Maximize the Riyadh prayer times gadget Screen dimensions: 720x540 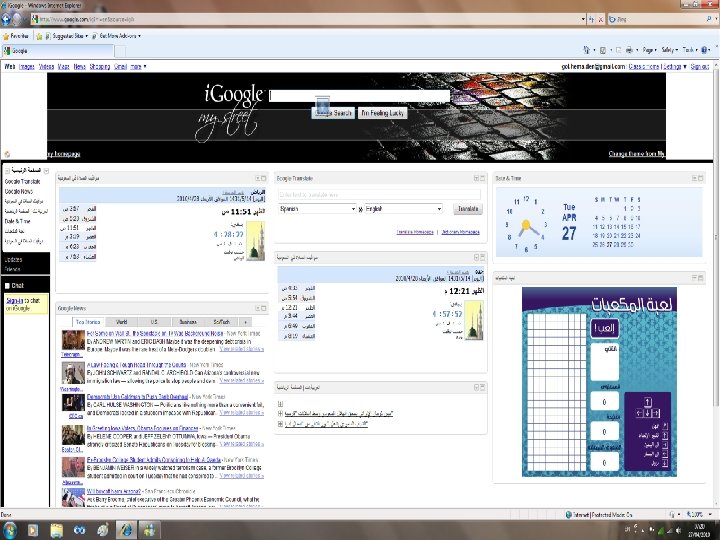click(x=264, y=178)
